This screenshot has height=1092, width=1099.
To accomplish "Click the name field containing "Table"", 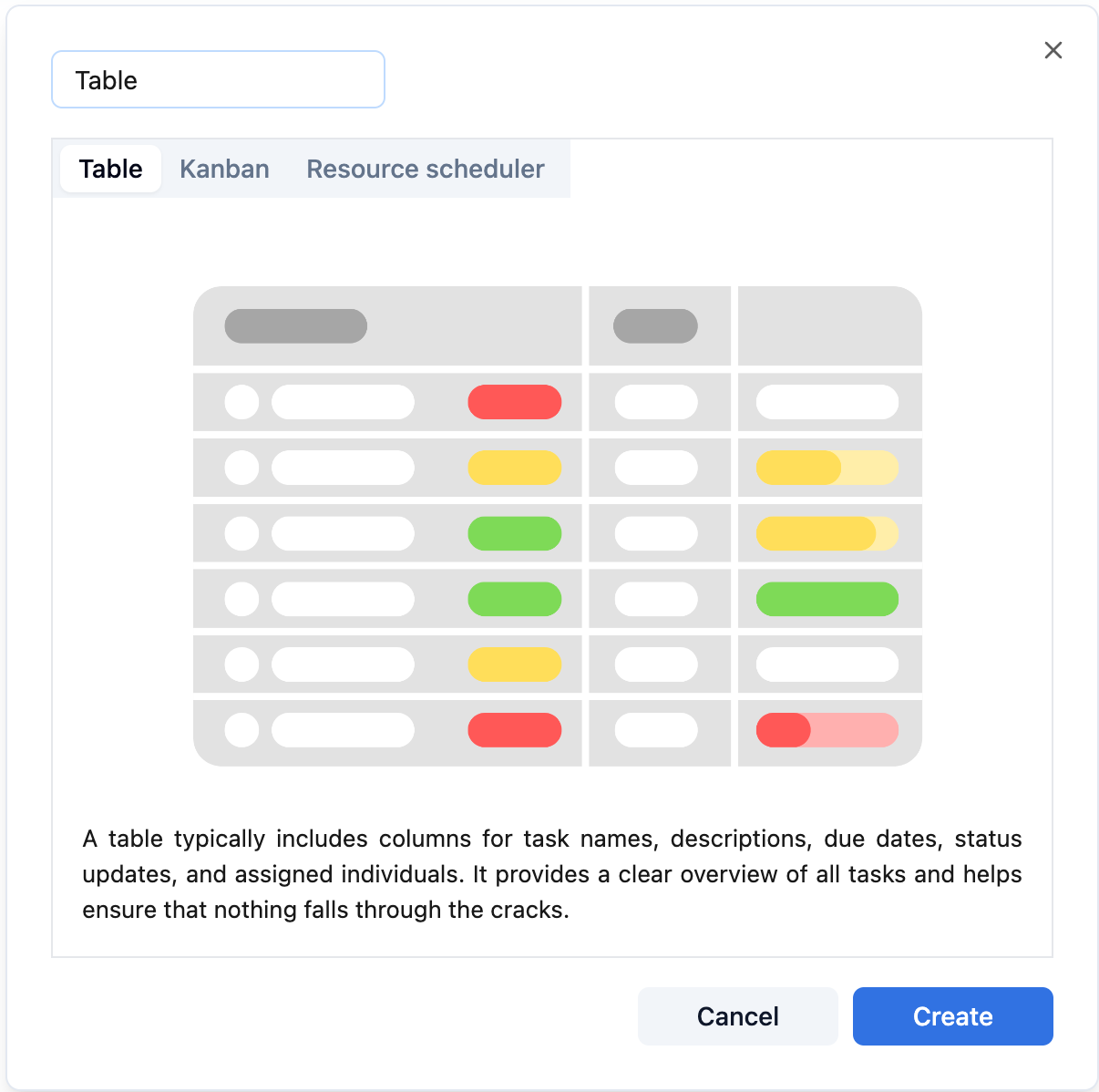I will click(x=218, y=80).
